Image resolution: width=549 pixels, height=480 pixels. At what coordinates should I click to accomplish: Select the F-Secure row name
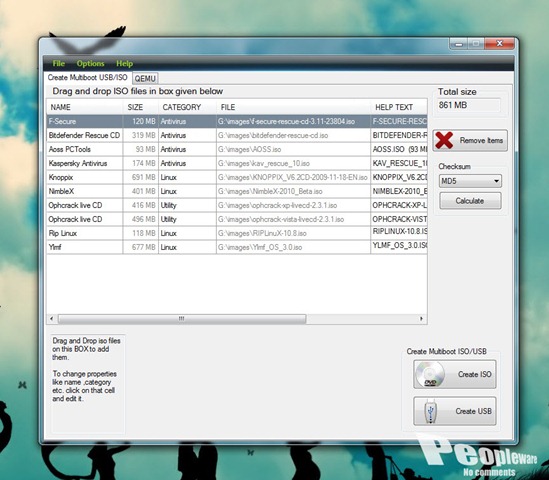tap(84, 121)
